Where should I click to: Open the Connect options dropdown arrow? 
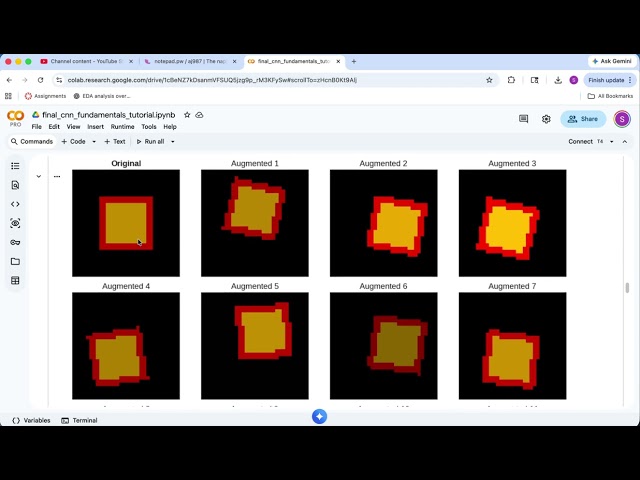[611, 142]
